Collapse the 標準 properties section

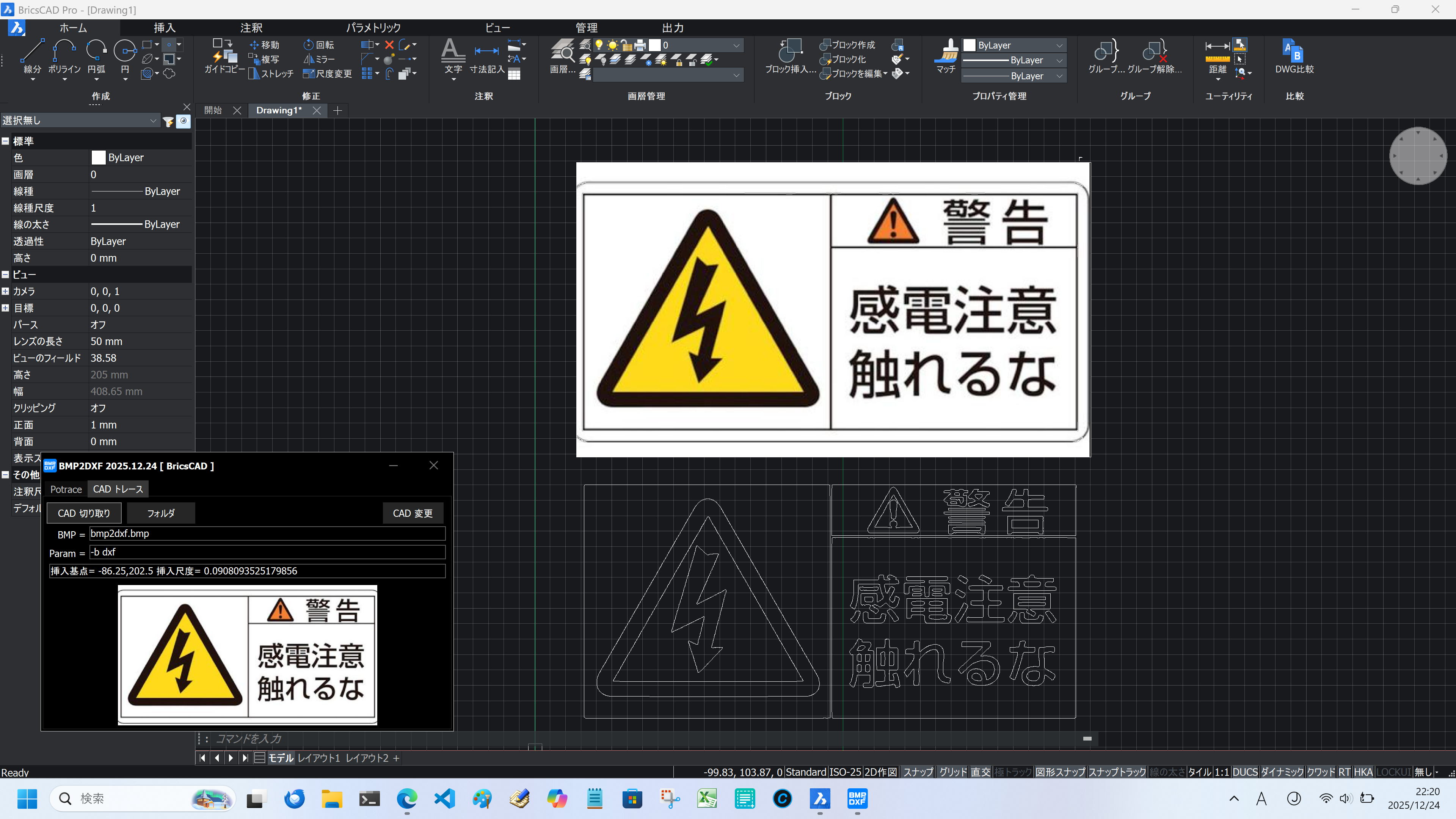point(6,141)
